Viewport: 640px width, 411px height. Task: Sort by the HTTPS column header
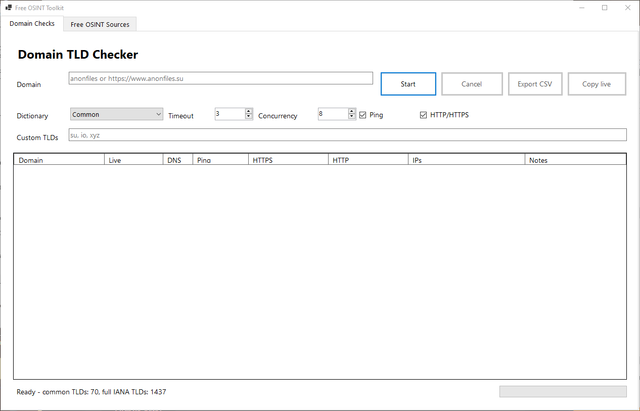(288, 160)
